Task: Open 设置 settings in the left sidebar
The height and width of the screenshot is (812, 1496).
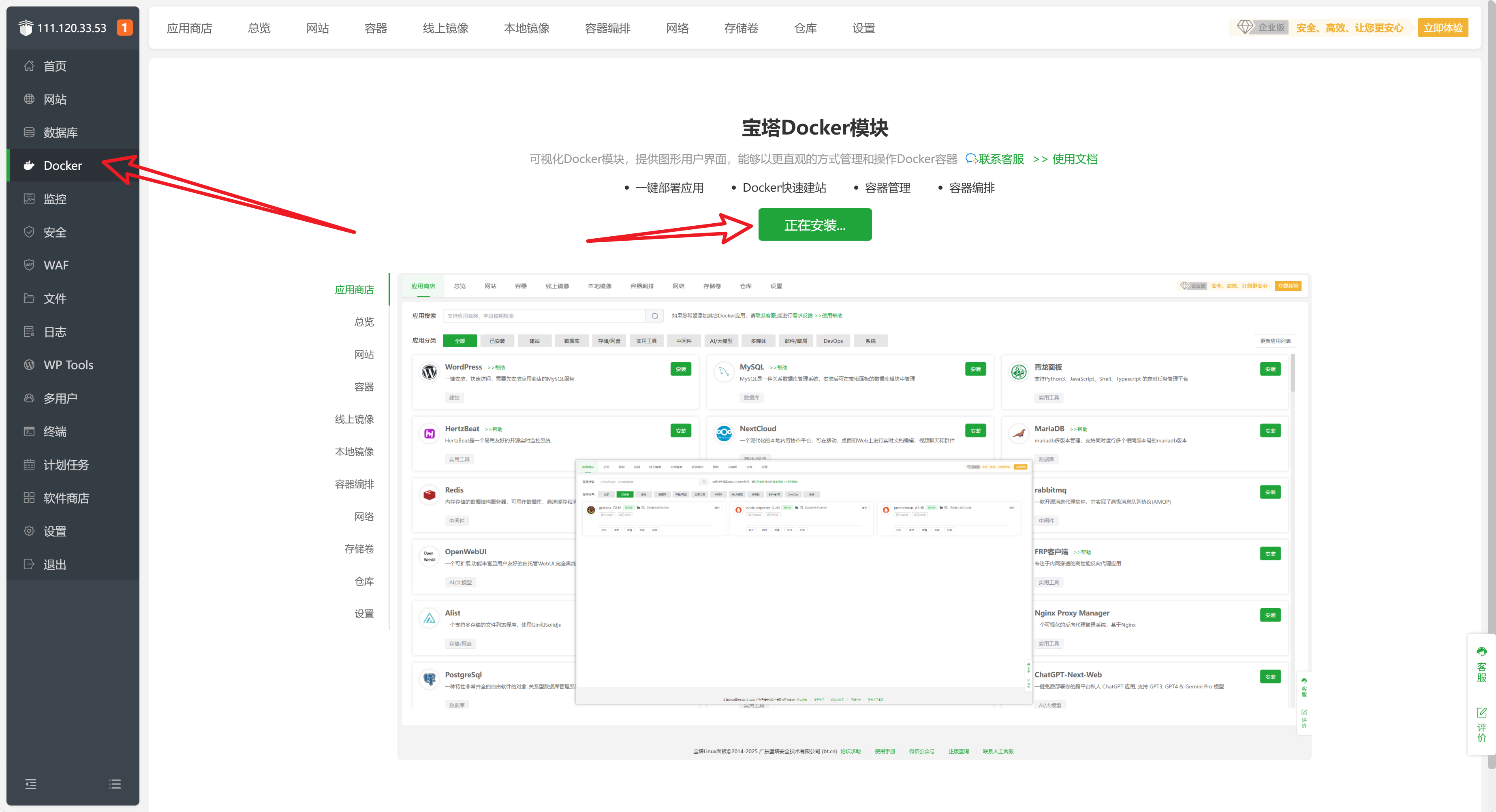Action: [x=73, y=532]
